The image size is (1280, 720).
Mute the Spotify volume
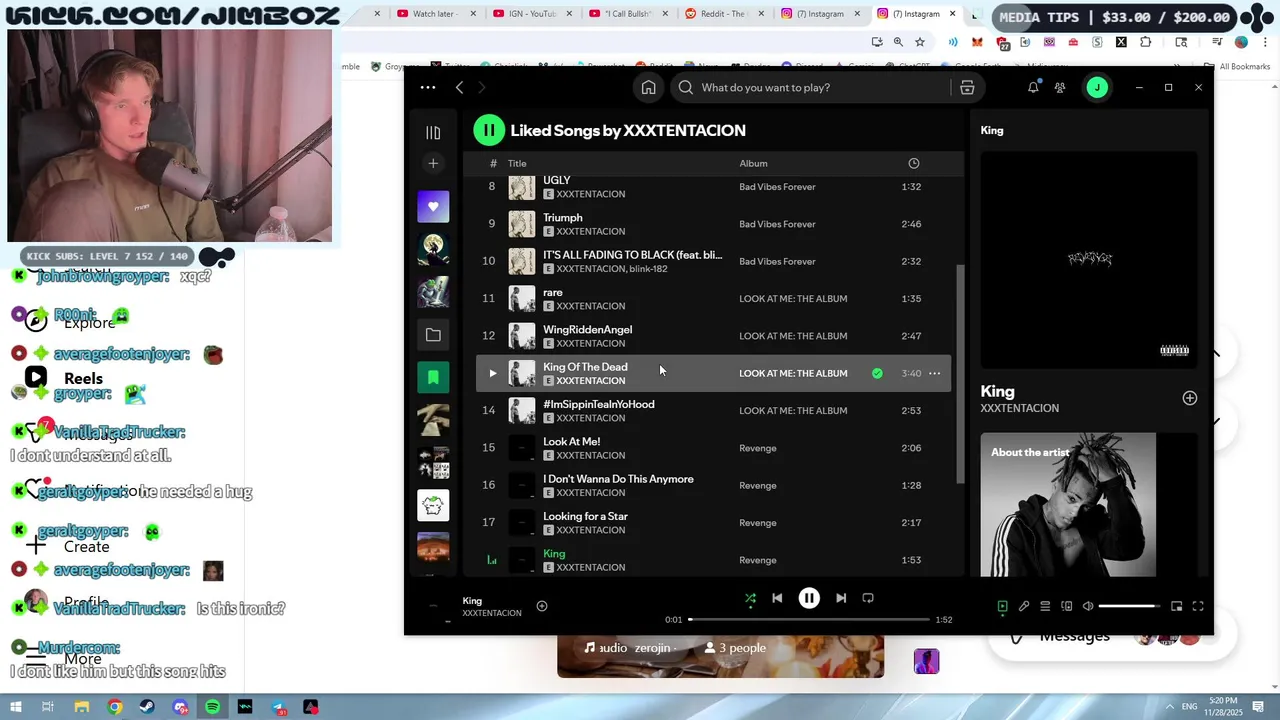point(1088,606)
